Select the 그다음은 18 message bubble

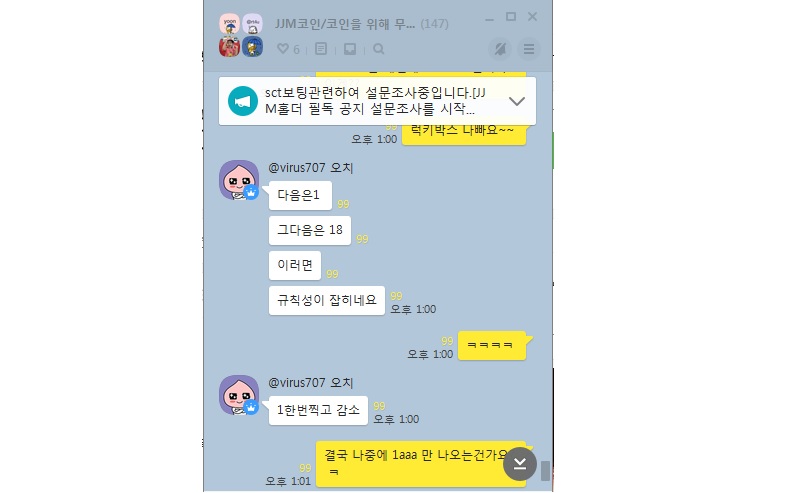310,230
